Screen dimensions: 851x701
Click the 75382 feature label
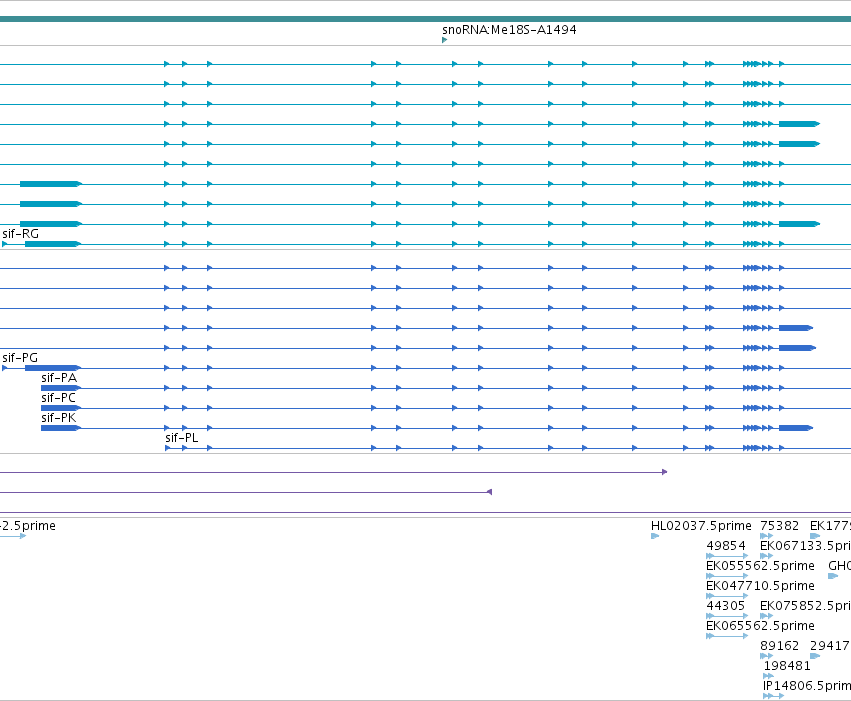click(779, 526)
